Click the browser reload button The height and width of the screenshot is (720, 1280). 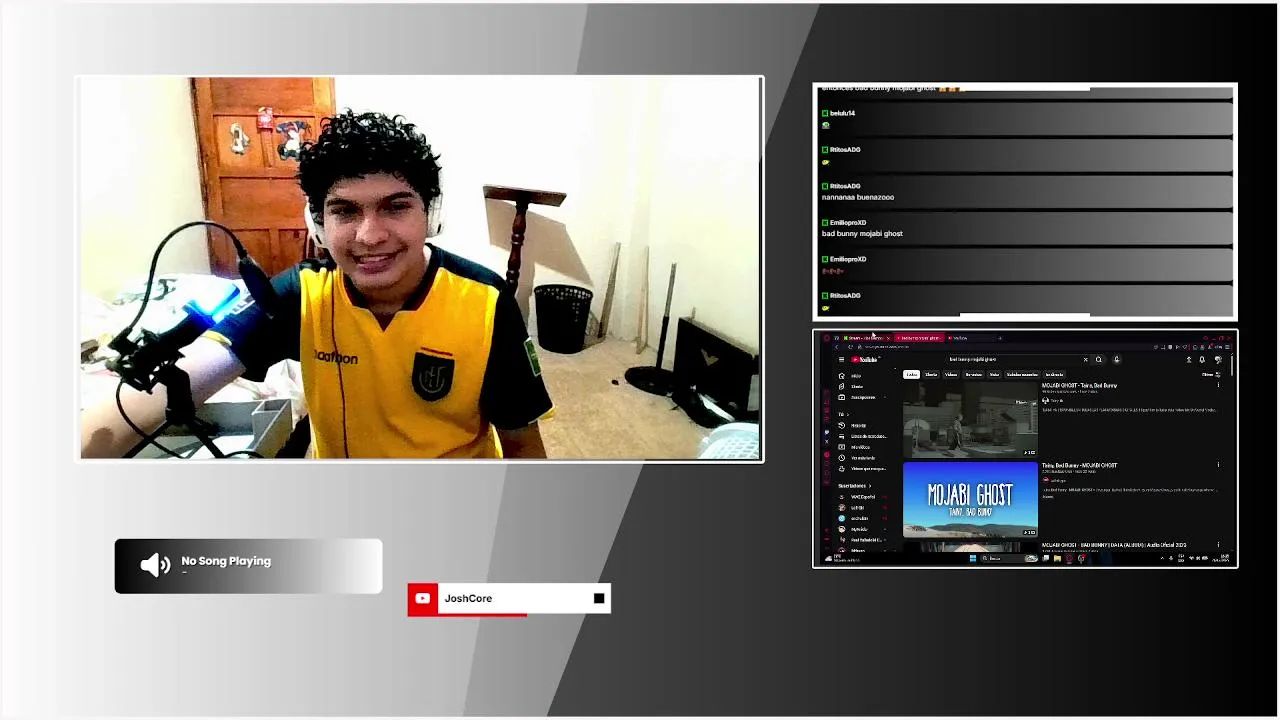pyautogui.click(x=850, y=347)
